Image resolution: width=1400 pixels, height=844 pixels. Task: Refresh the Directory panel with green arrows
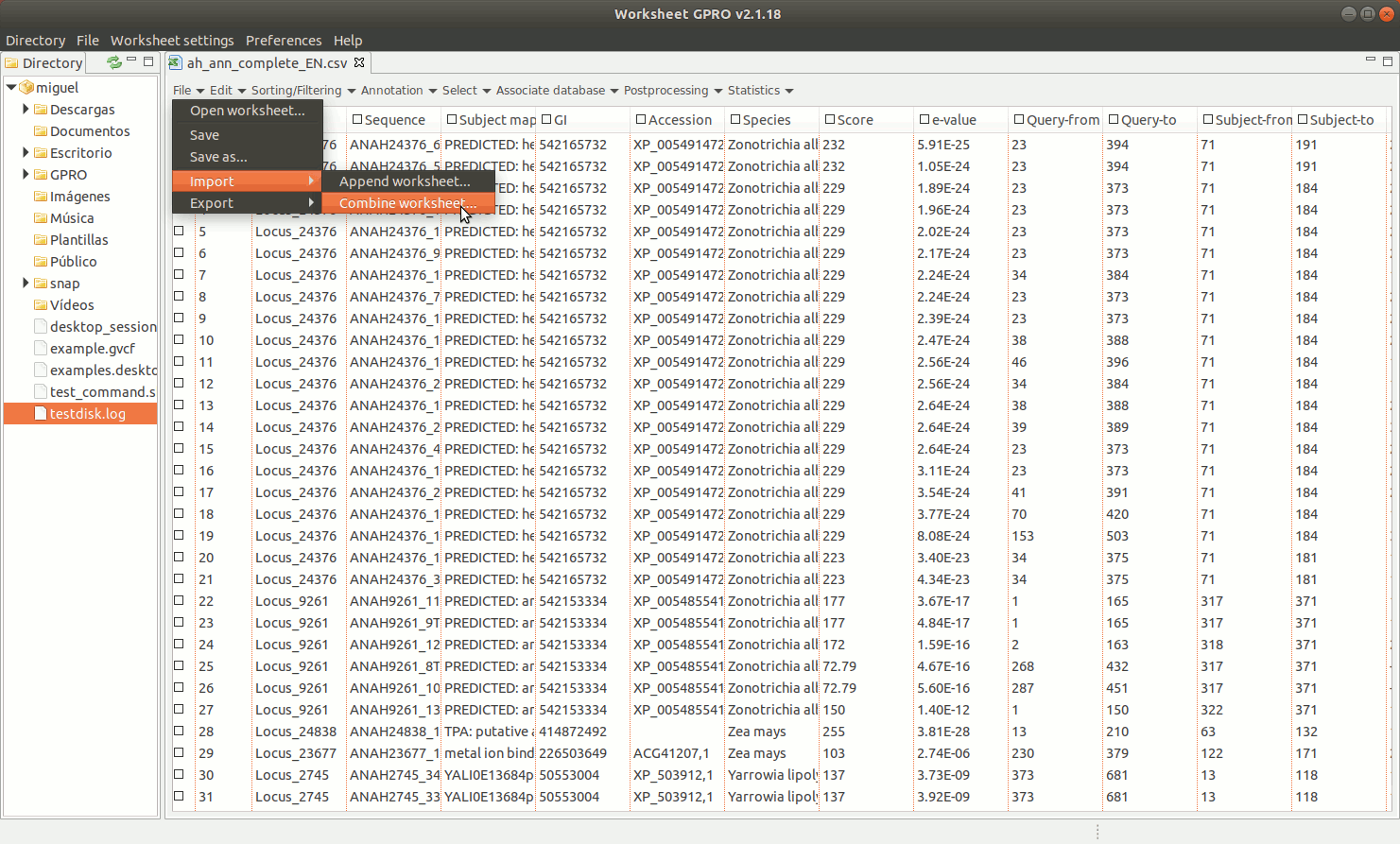(x=114, y=62)
